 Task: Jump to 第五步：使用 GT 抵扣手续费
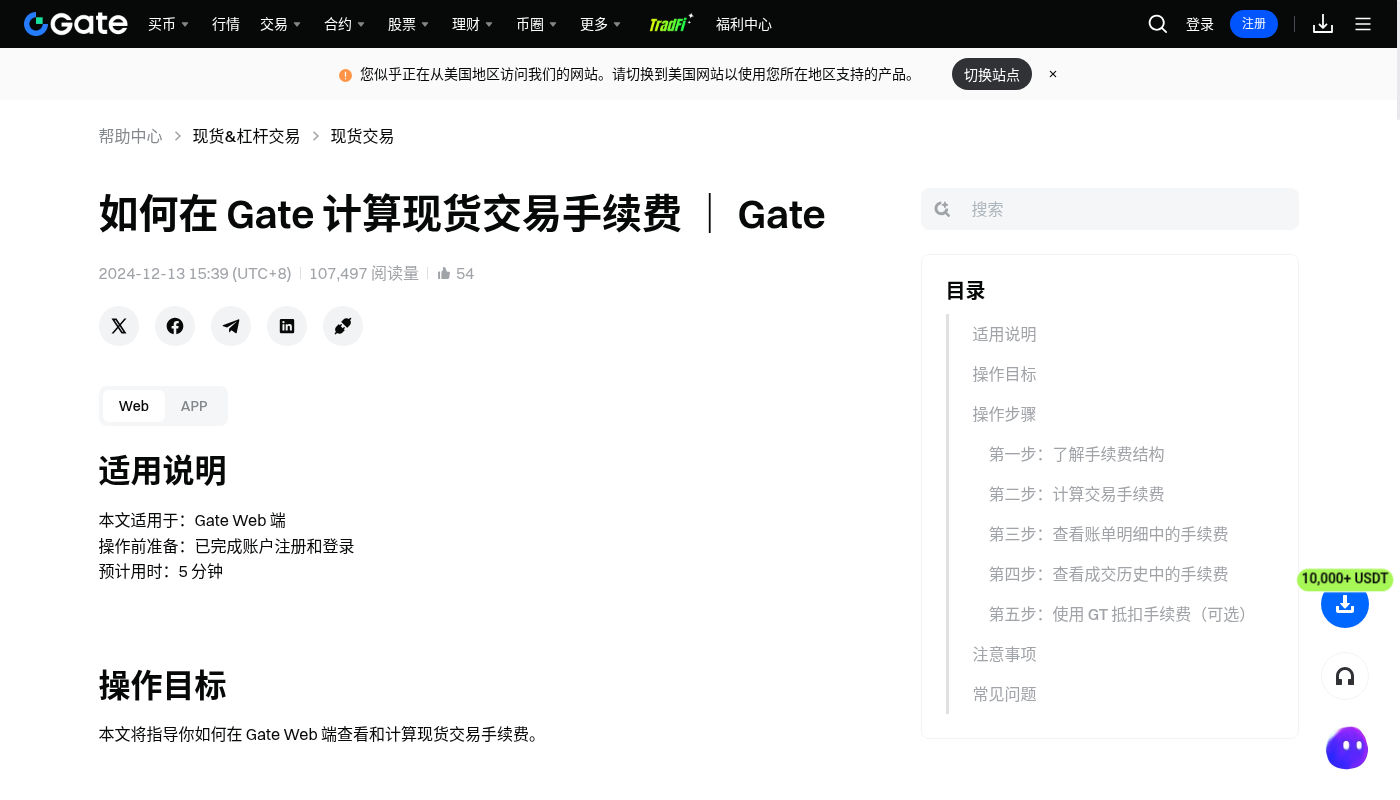point(1121,614)
